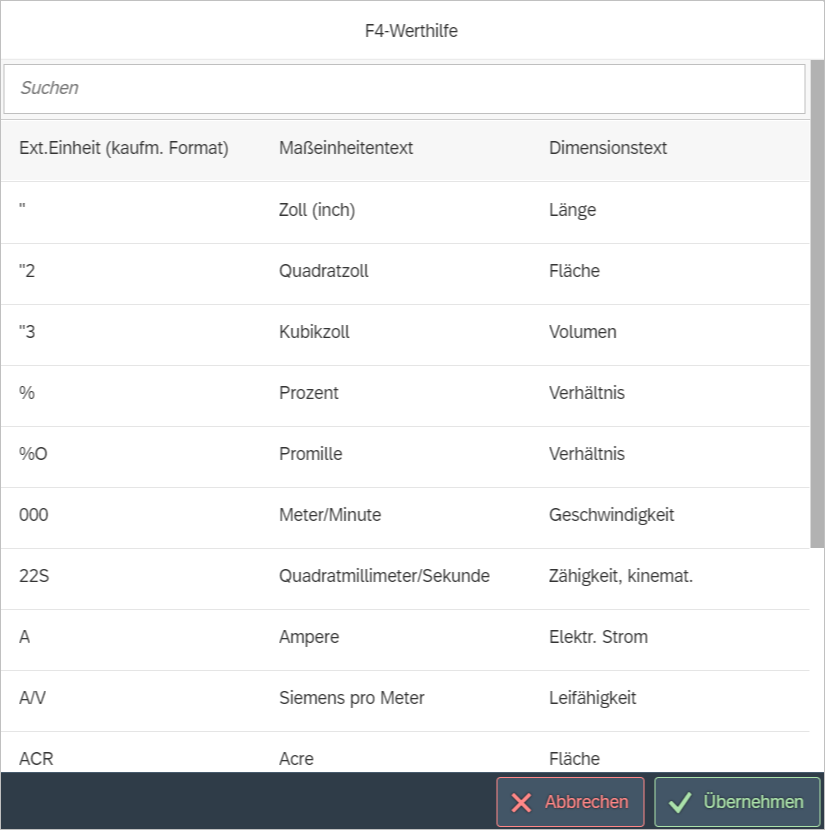Click the green checkmark icon on Übernehmen
The height and width of the screenshot is (830, 825).
pos(680,802)
